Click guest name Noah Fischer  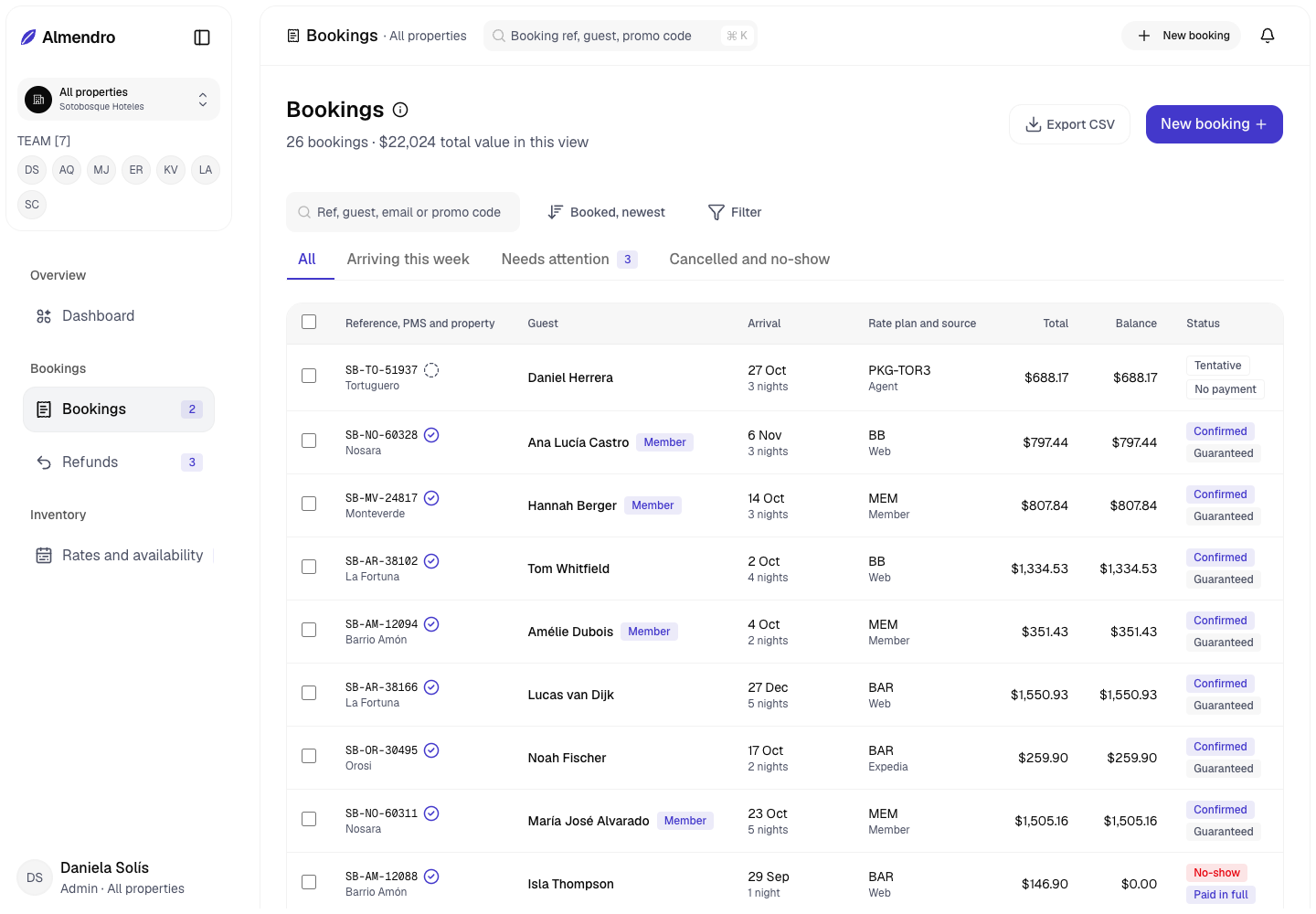567,758
